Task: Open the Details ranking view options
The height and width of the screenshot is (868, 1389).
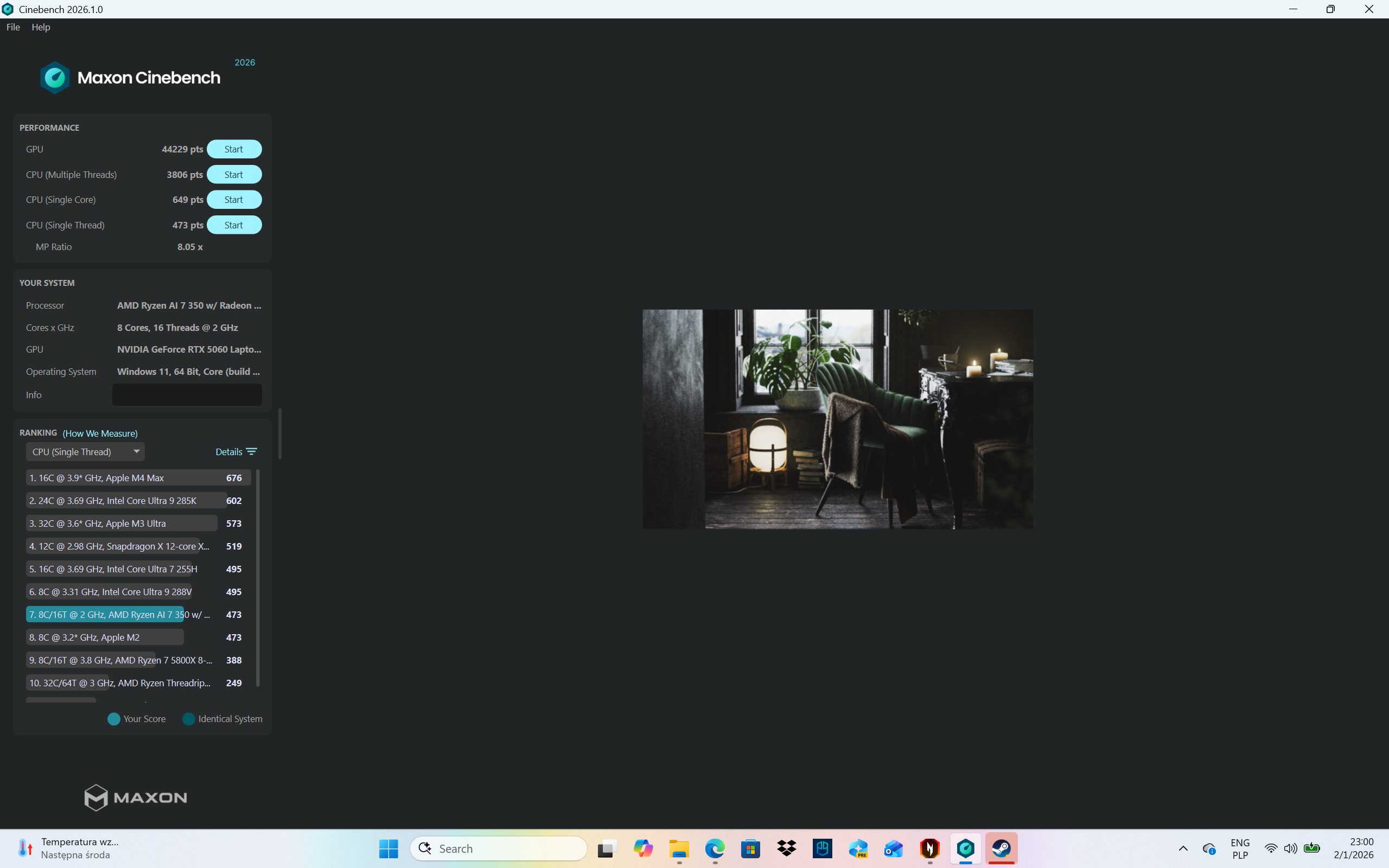Action: 229,452
